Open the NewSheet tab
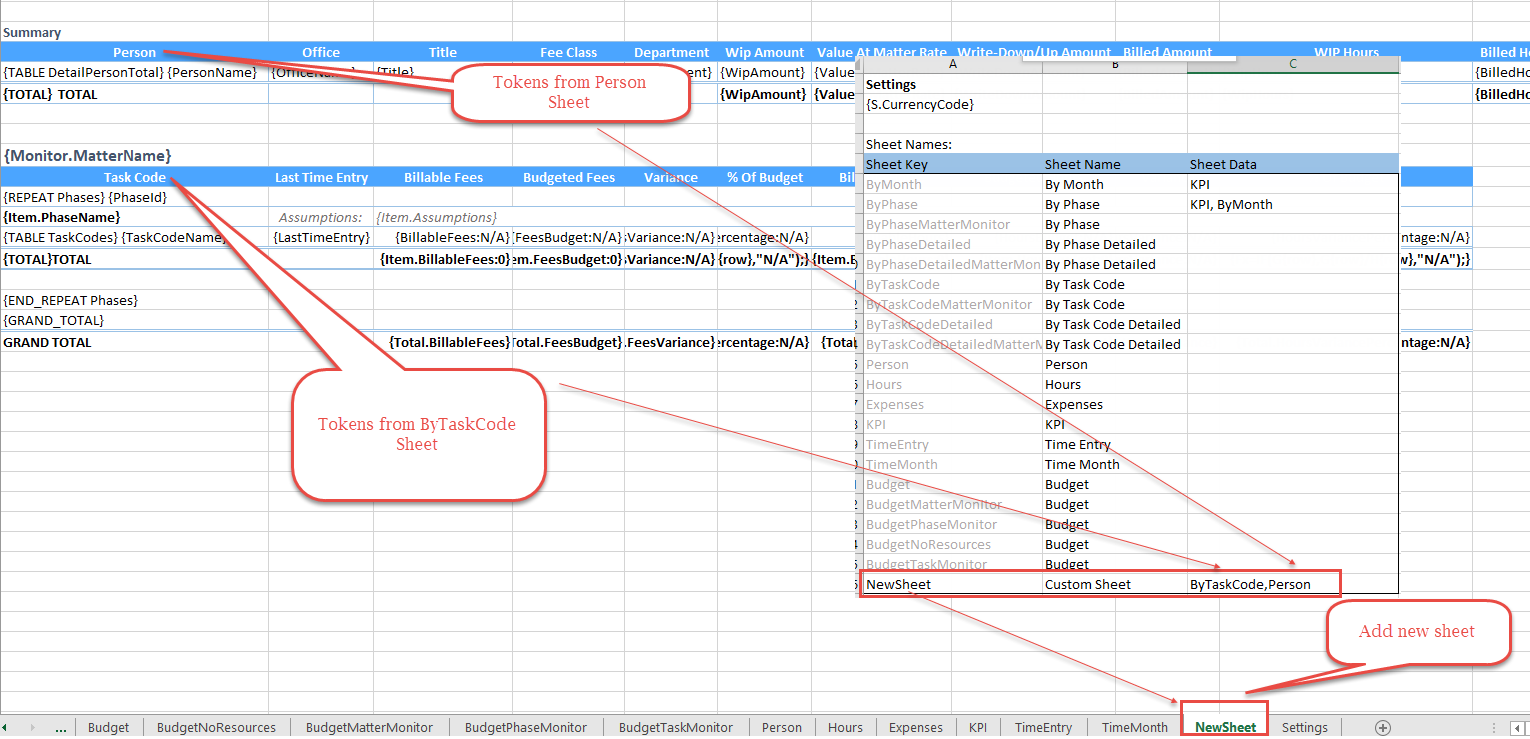The width and height of the screenshot is (1530, 739). [1225, 727]
